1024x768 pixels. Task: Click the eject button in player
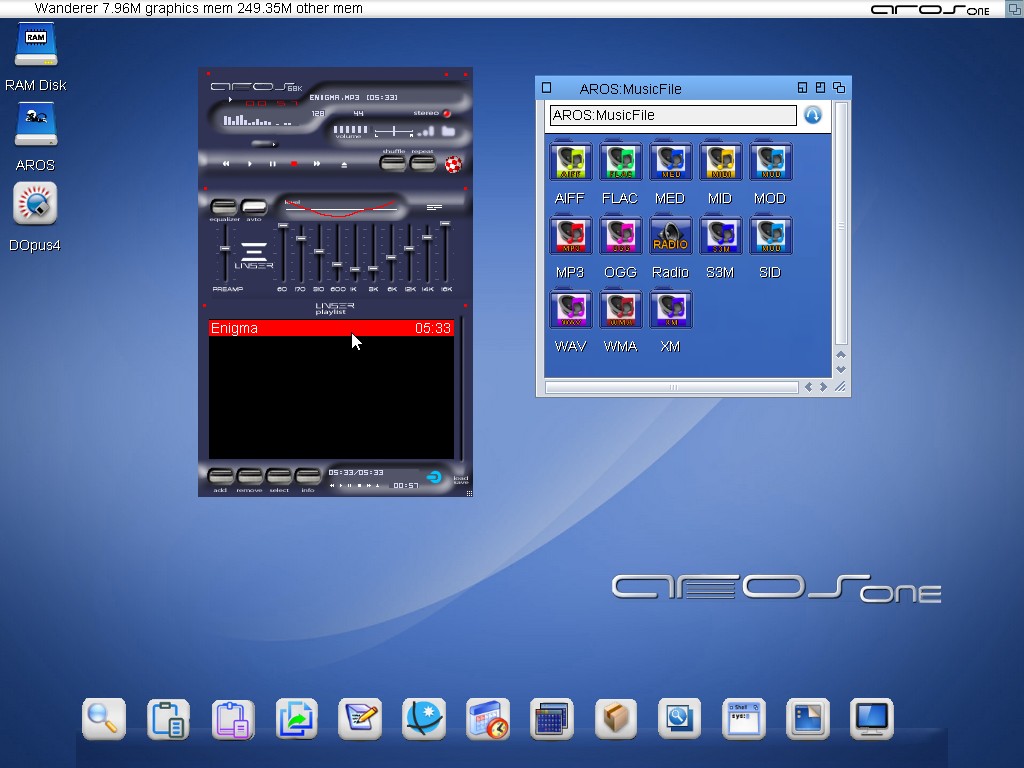(344, 164)
